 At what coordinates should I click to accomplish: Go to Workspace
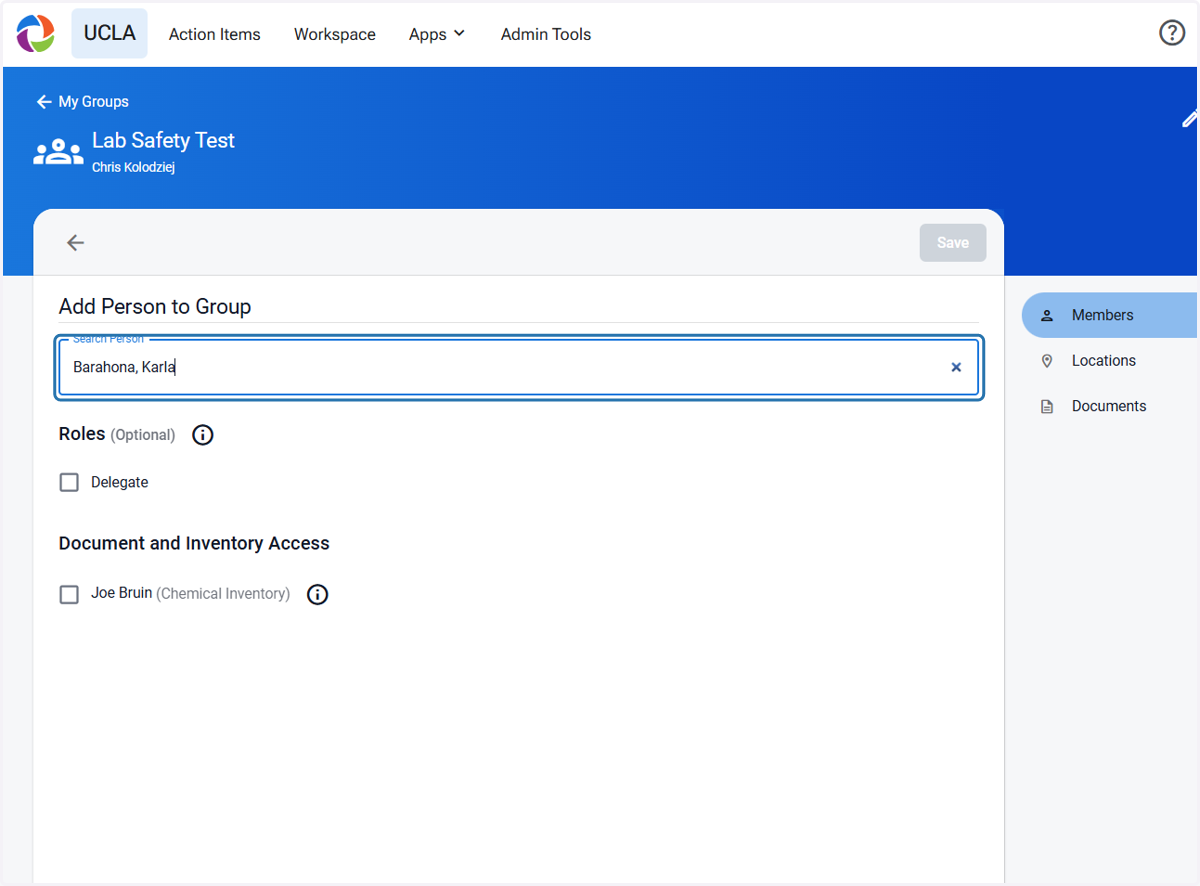click(335, 34)
